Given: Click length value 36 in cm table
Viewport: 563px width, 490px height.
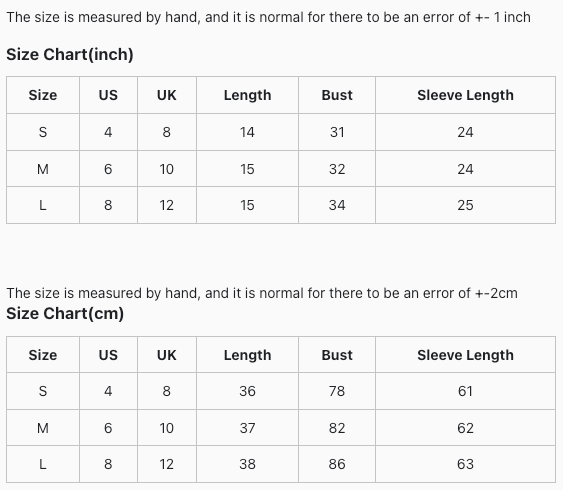Looking at the screenshot, I should [247, 391].
